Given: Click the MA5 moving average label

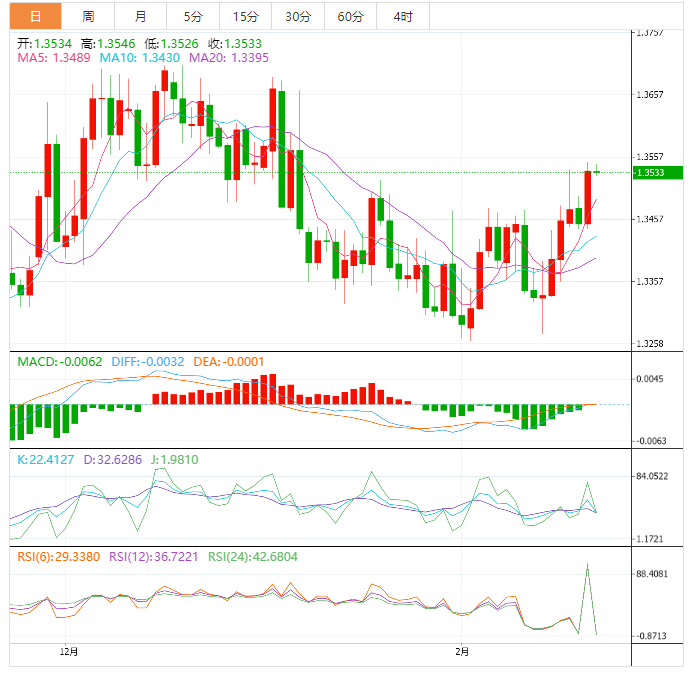Looking at the screenshot, I should click(54, 58).
